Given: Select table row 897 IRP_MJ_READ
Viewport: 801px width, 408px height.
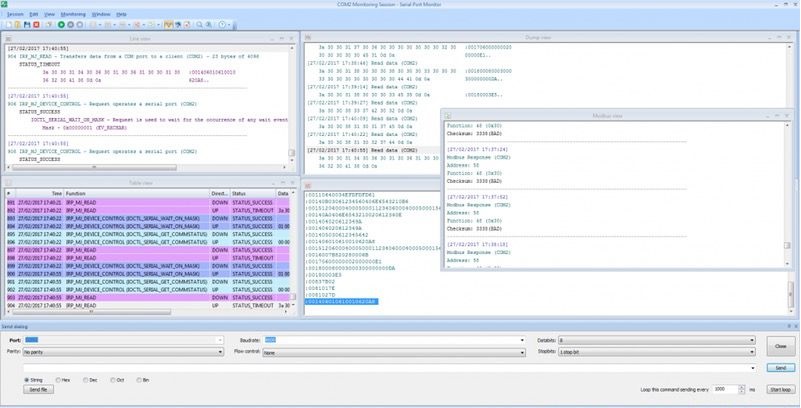Looking at the screenshot, I should pyautogui.click(x=148, y=250).
